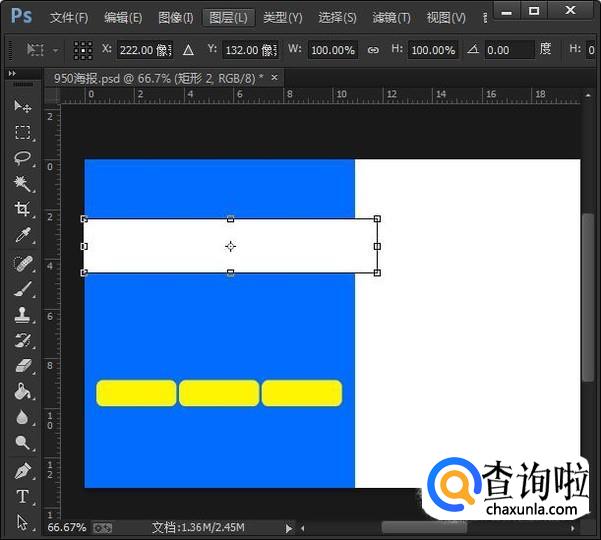This screenshot has height=540, width=601.
Task: Expand the status bar document info arrow
Action: pos(289,527)
